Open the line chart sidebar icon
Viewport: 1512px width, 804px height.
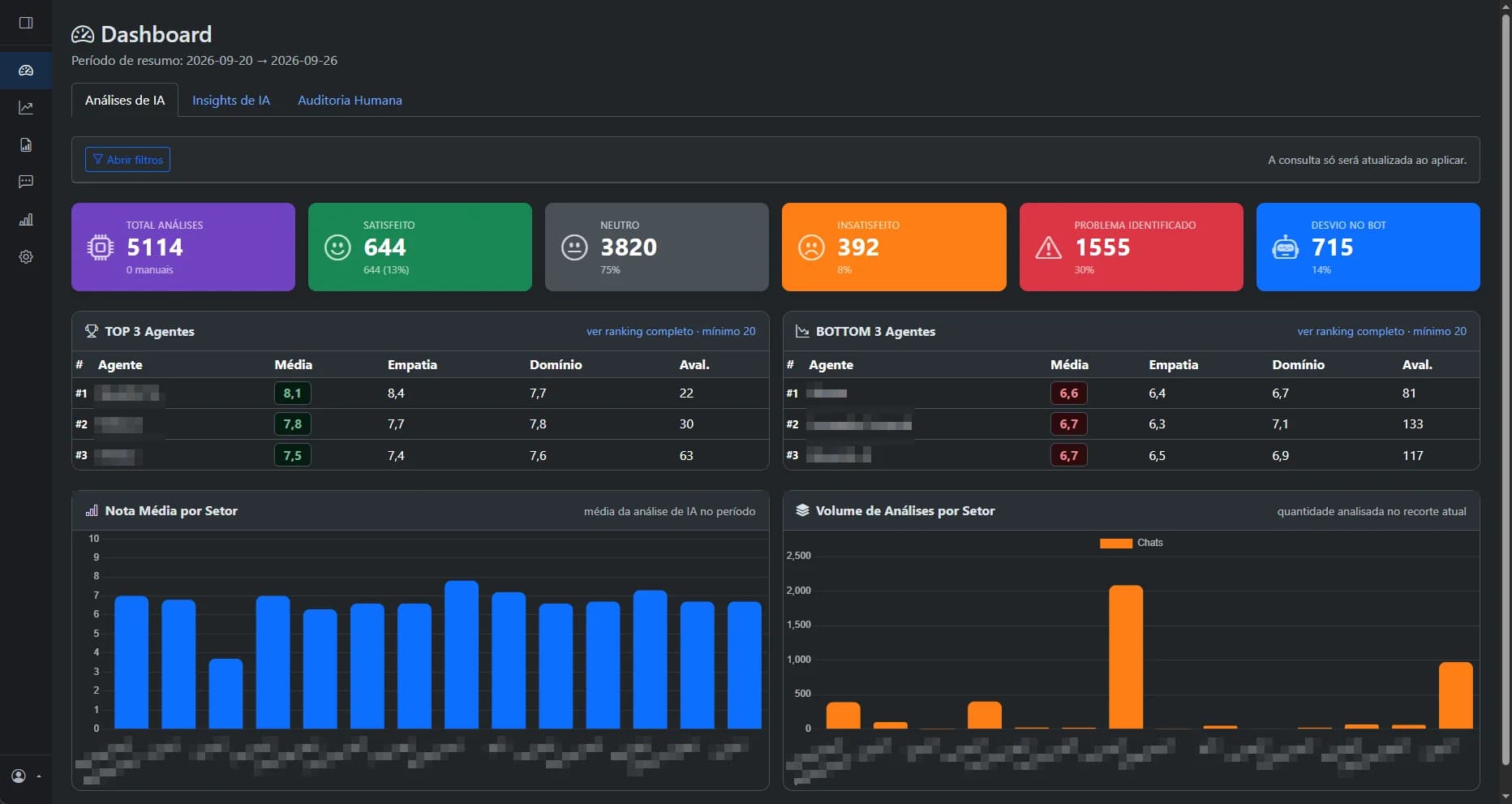click(26, 107)
